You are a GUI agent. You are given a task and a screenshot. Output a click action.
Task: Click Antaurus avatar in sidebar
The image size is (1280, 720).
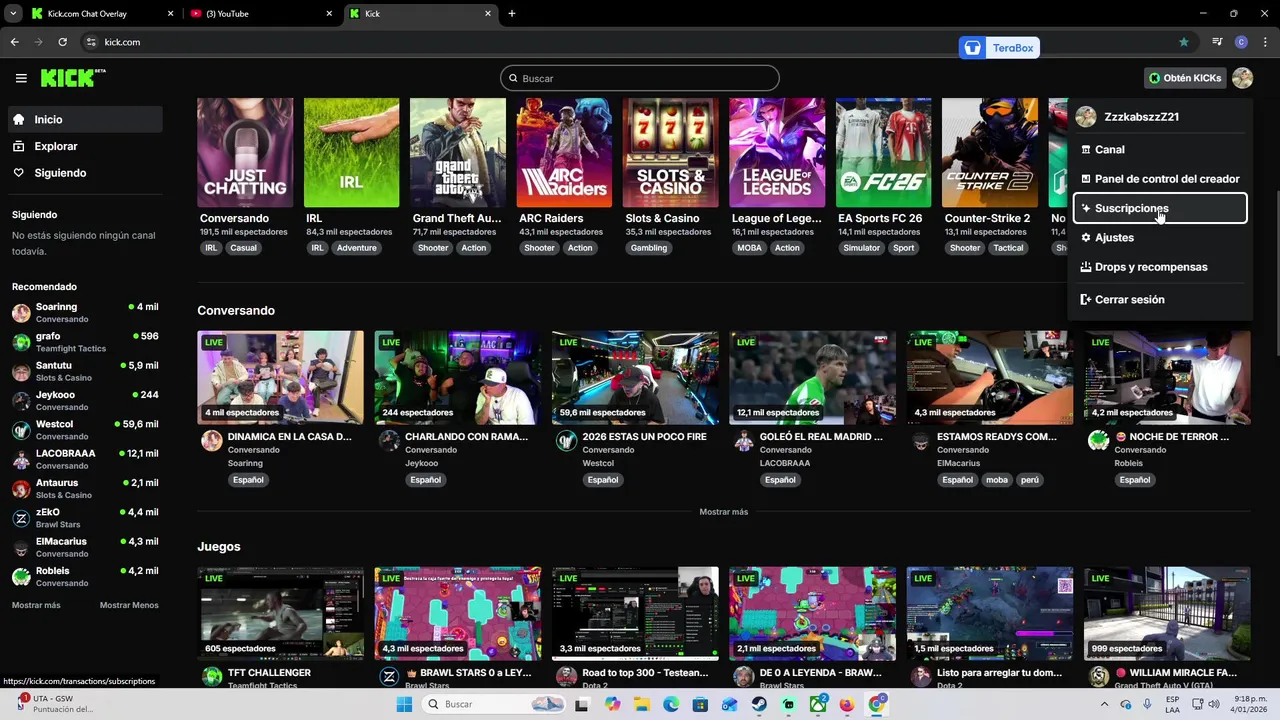[x=21, y=489]
